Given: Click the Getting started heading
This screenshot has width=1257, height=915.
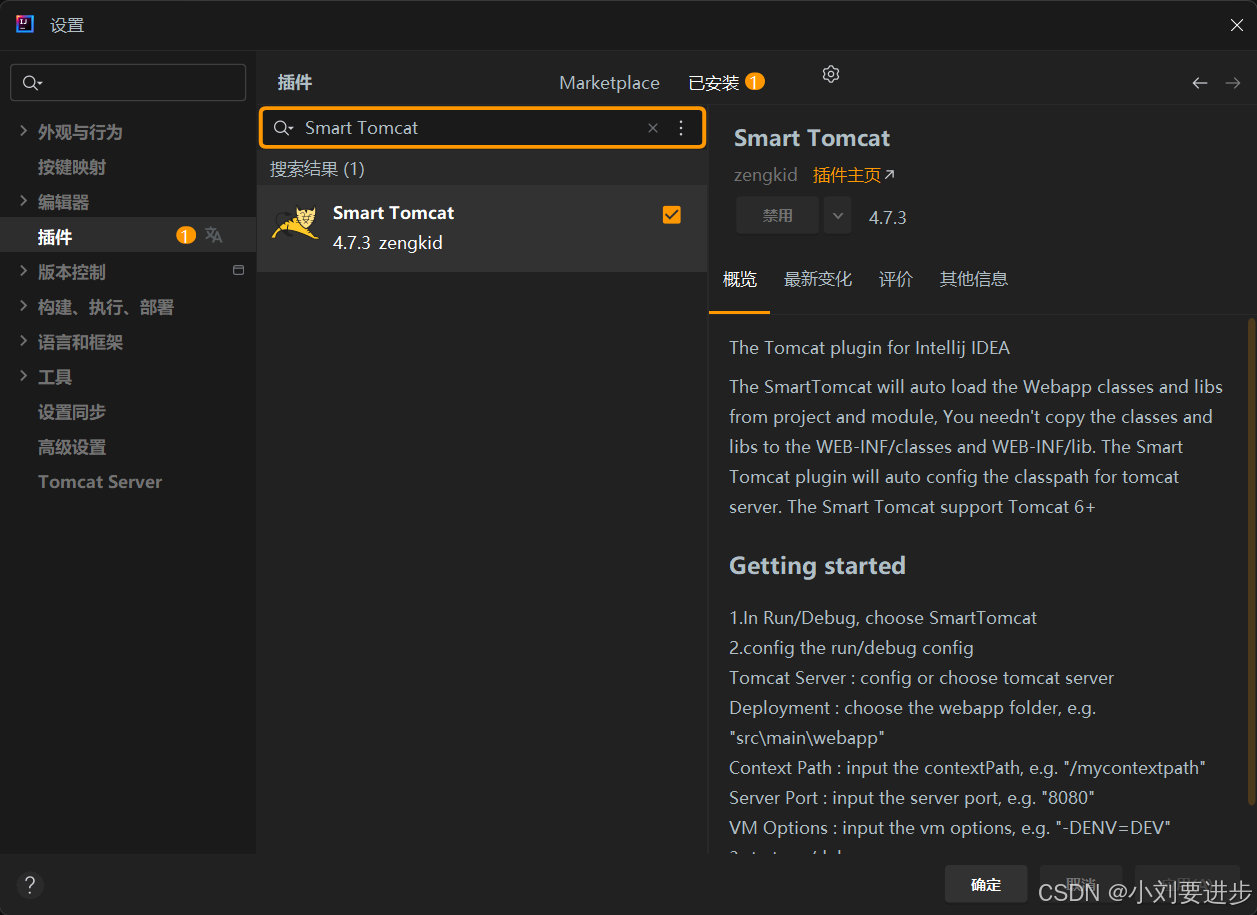Looking at the screenshot, I should [817, 566].
